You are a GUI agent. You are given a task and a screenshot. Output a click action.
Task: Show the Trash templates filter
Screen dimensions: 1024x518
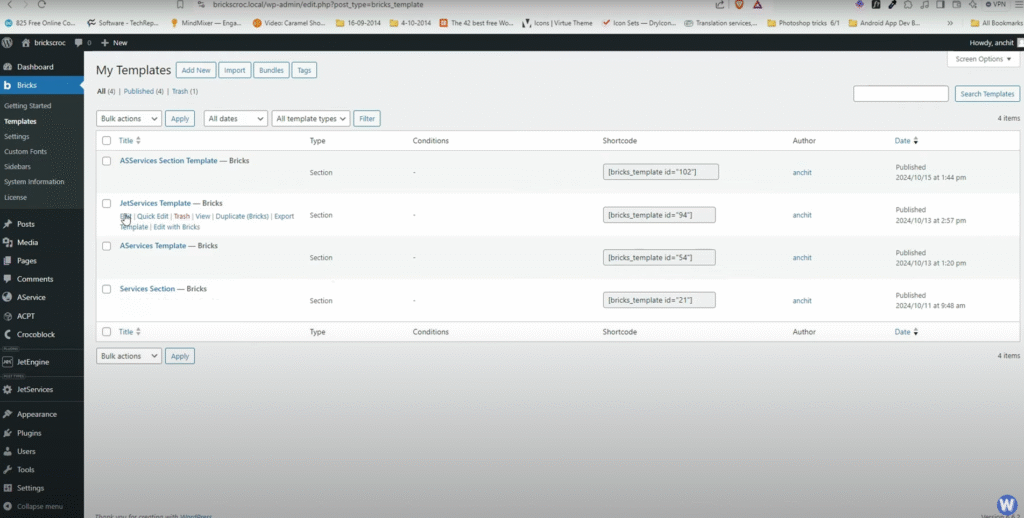[180, 91]
